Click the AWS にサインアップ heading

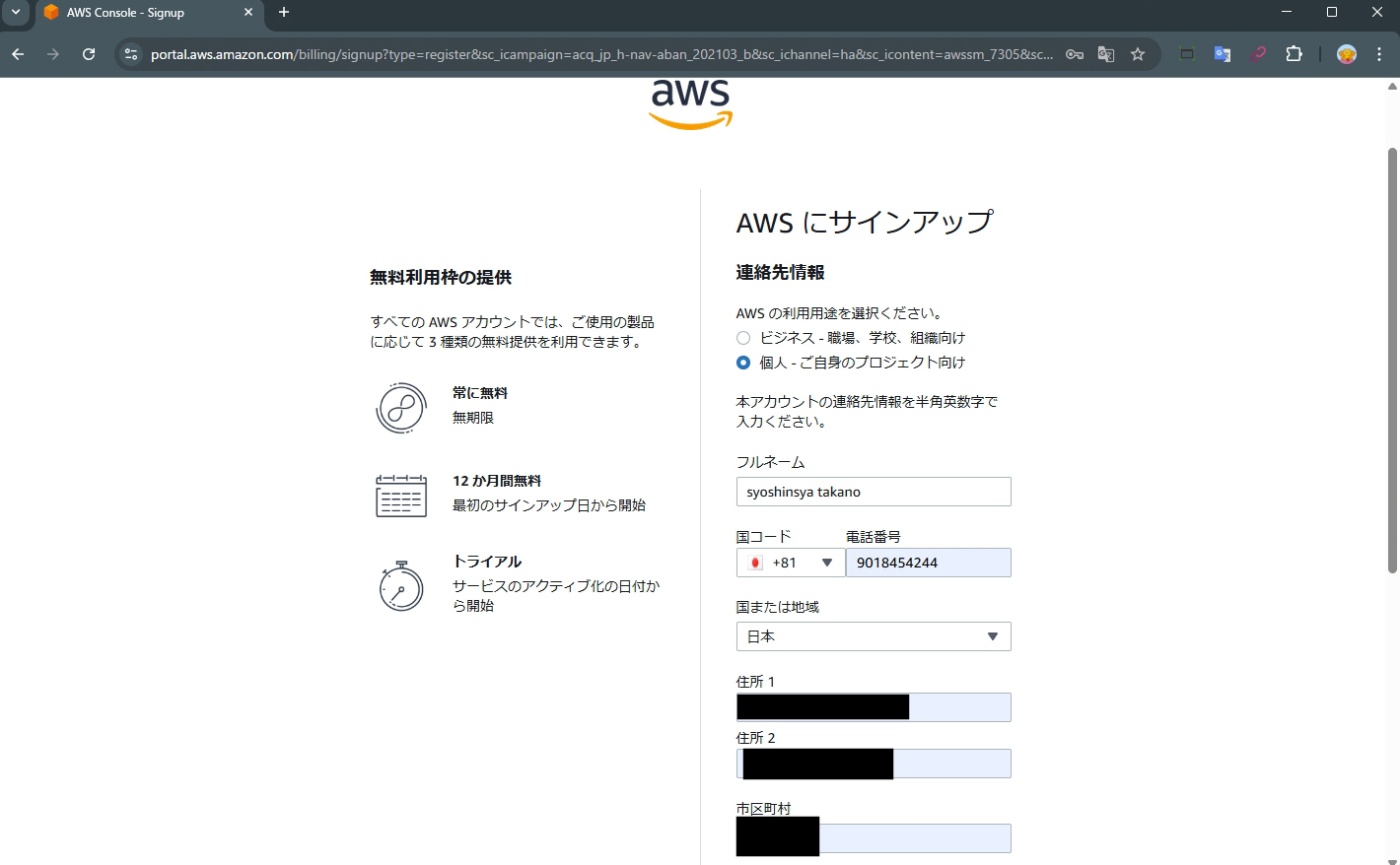(864, 222)
